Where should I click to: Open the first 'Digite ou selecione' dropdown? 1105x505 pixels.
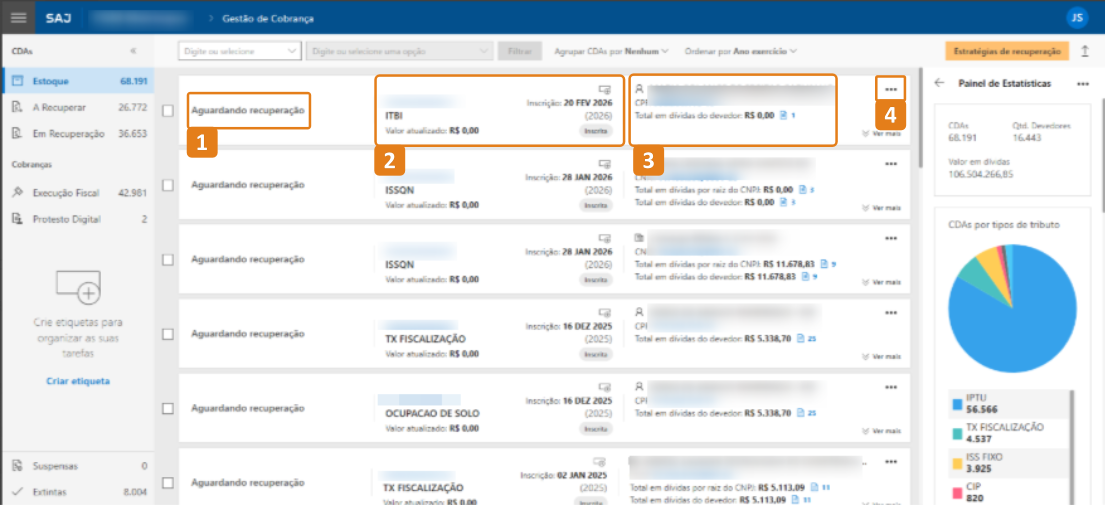click(x=239, y=50)
